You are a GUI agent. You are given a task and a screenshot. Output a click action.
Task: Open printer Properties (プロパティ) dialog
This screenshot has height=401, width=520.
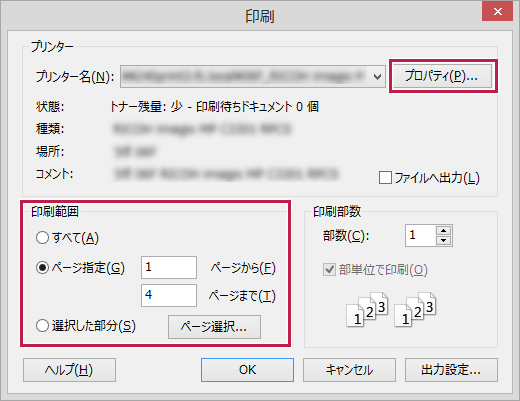(x=442, y=76)
